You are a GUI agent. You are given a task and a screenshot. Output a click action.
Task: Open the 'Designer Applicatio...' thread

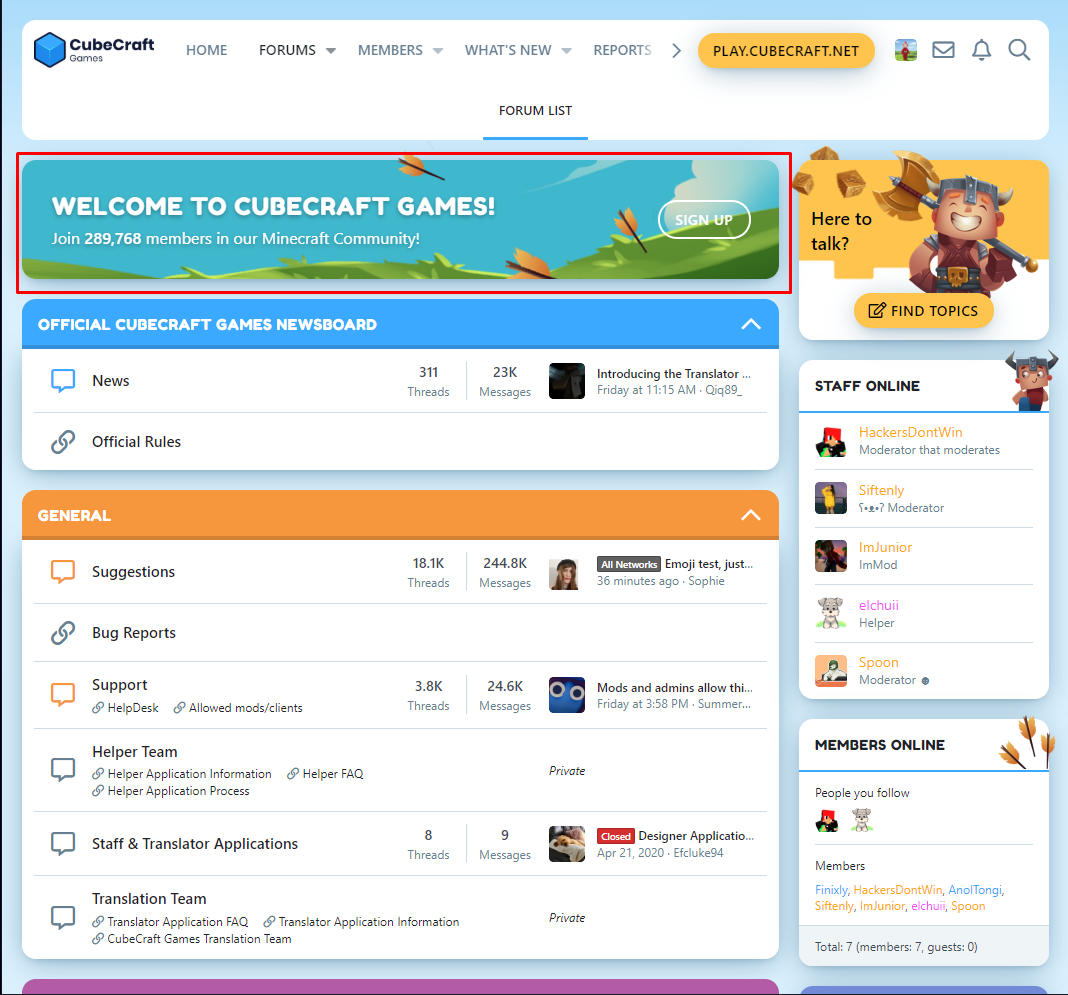(696, 836)
